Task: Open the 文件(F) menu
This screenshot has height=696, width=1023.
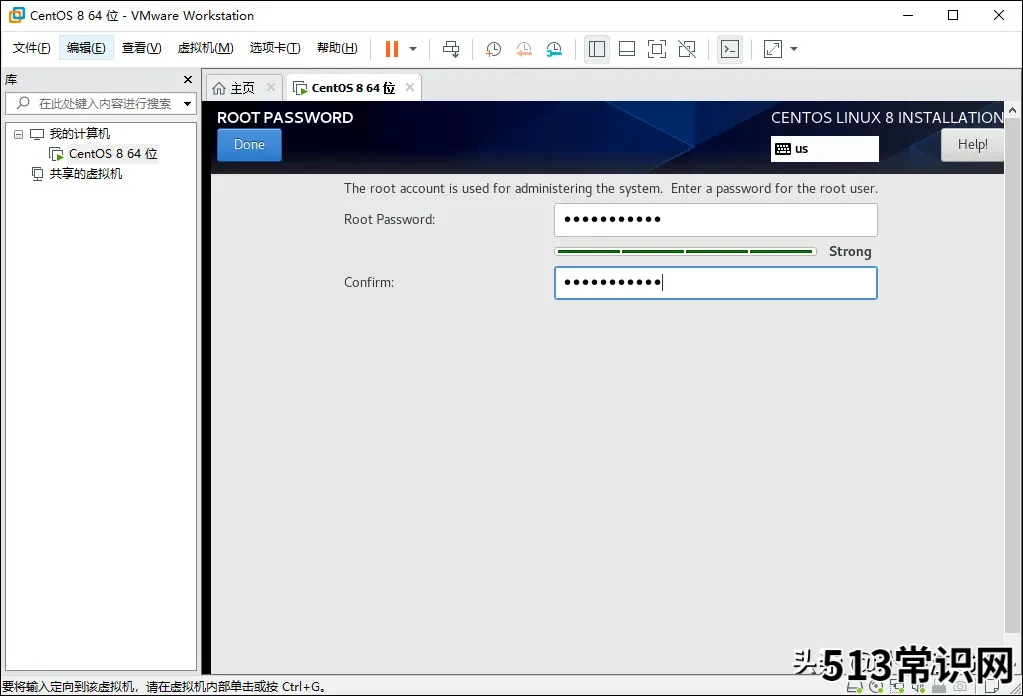Action: pos(31,48)
